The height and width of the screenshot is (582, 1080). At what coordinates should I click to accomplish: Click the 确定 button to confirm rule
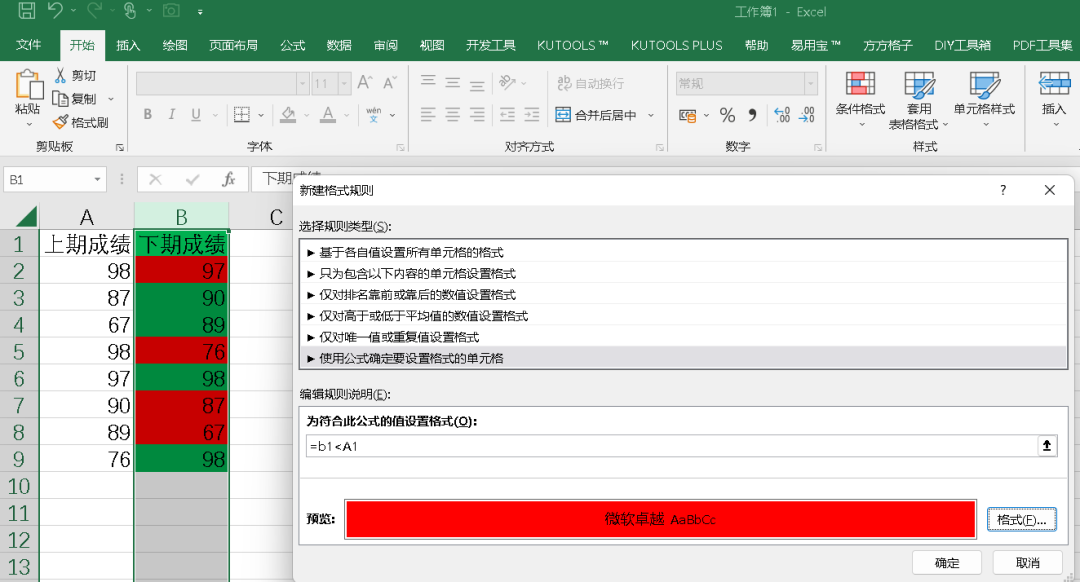(946, 562)
